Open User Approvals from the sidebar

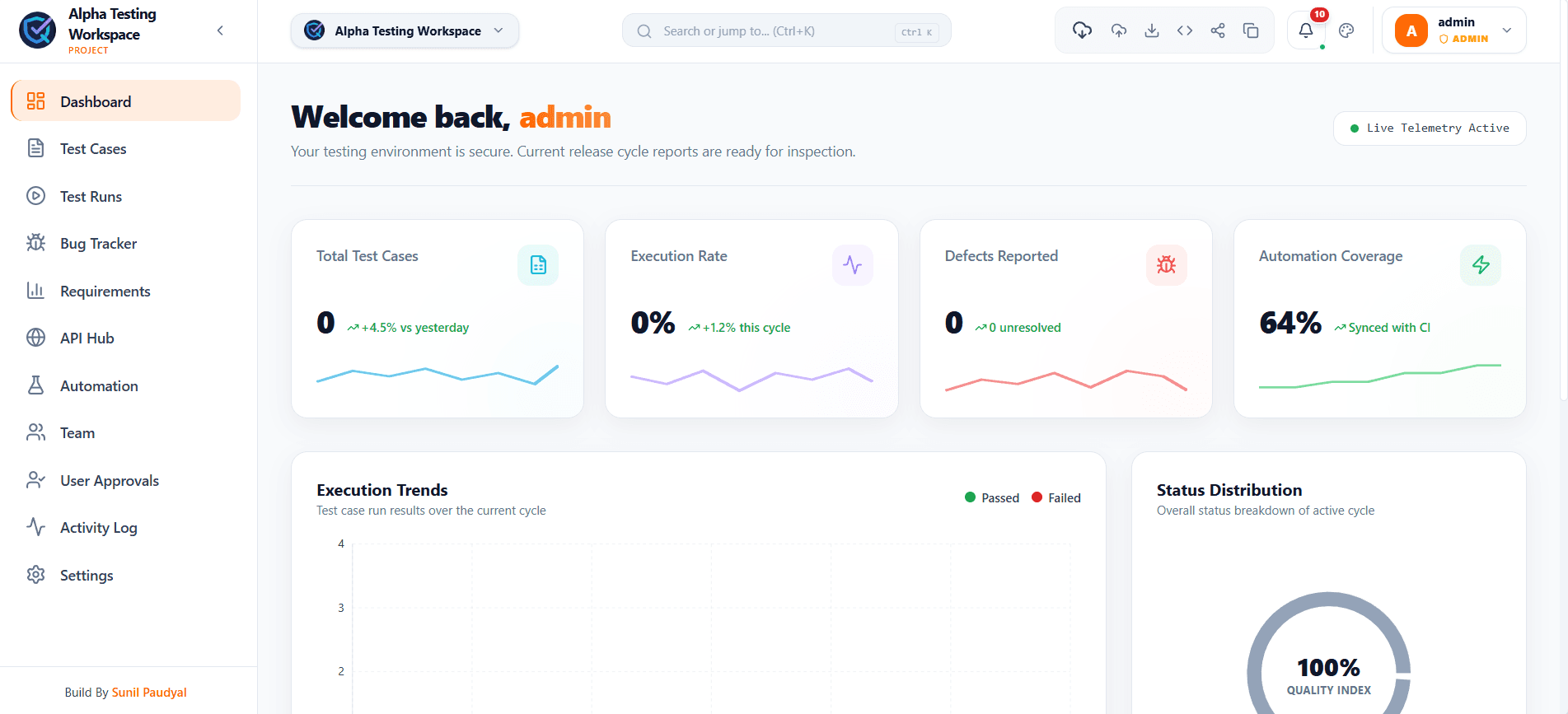[x=126, y=480]
